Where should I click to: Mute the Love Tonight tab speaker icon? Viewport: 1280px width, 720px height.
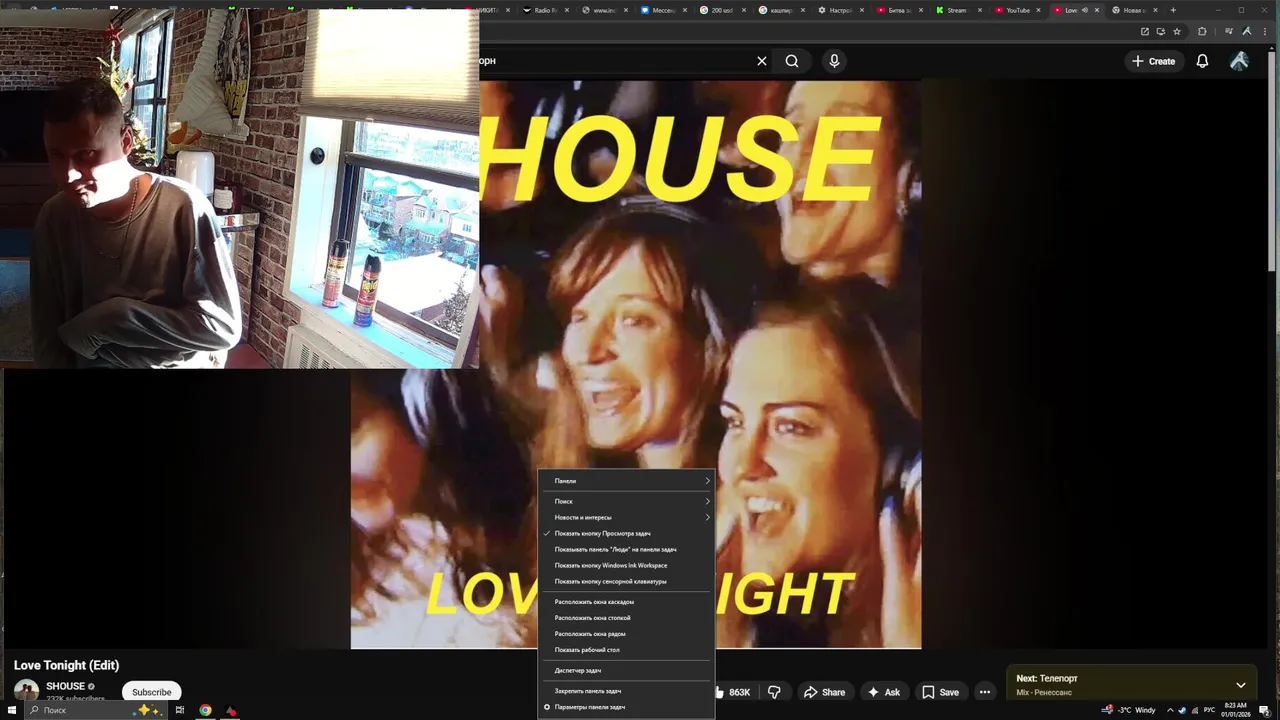click(1085, 10)
